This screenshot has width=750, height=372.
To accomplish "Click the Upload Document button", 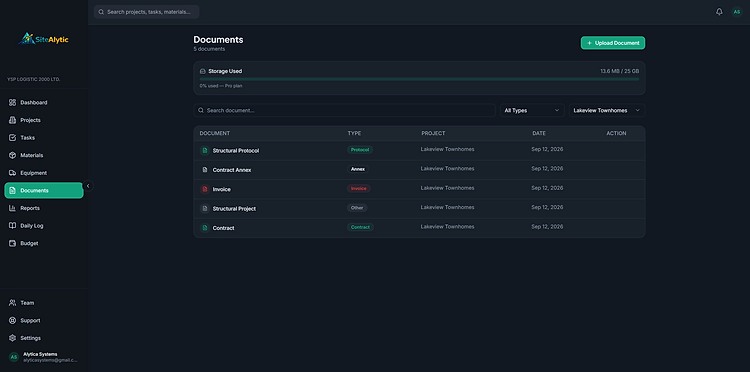I will [613, 43].
